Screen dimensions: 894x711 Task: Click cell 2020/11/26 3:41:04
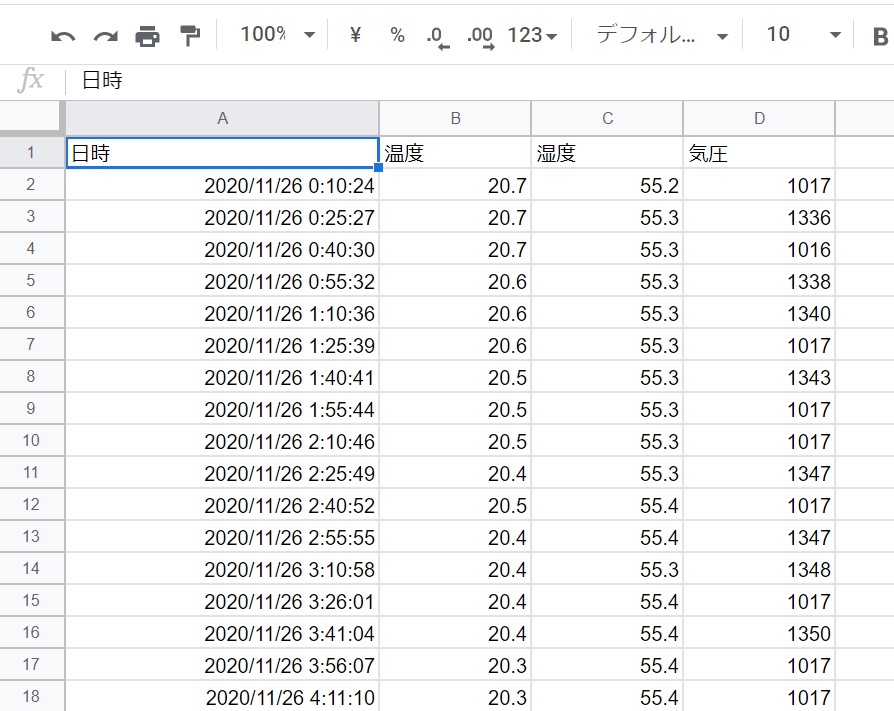click(222, 632)
